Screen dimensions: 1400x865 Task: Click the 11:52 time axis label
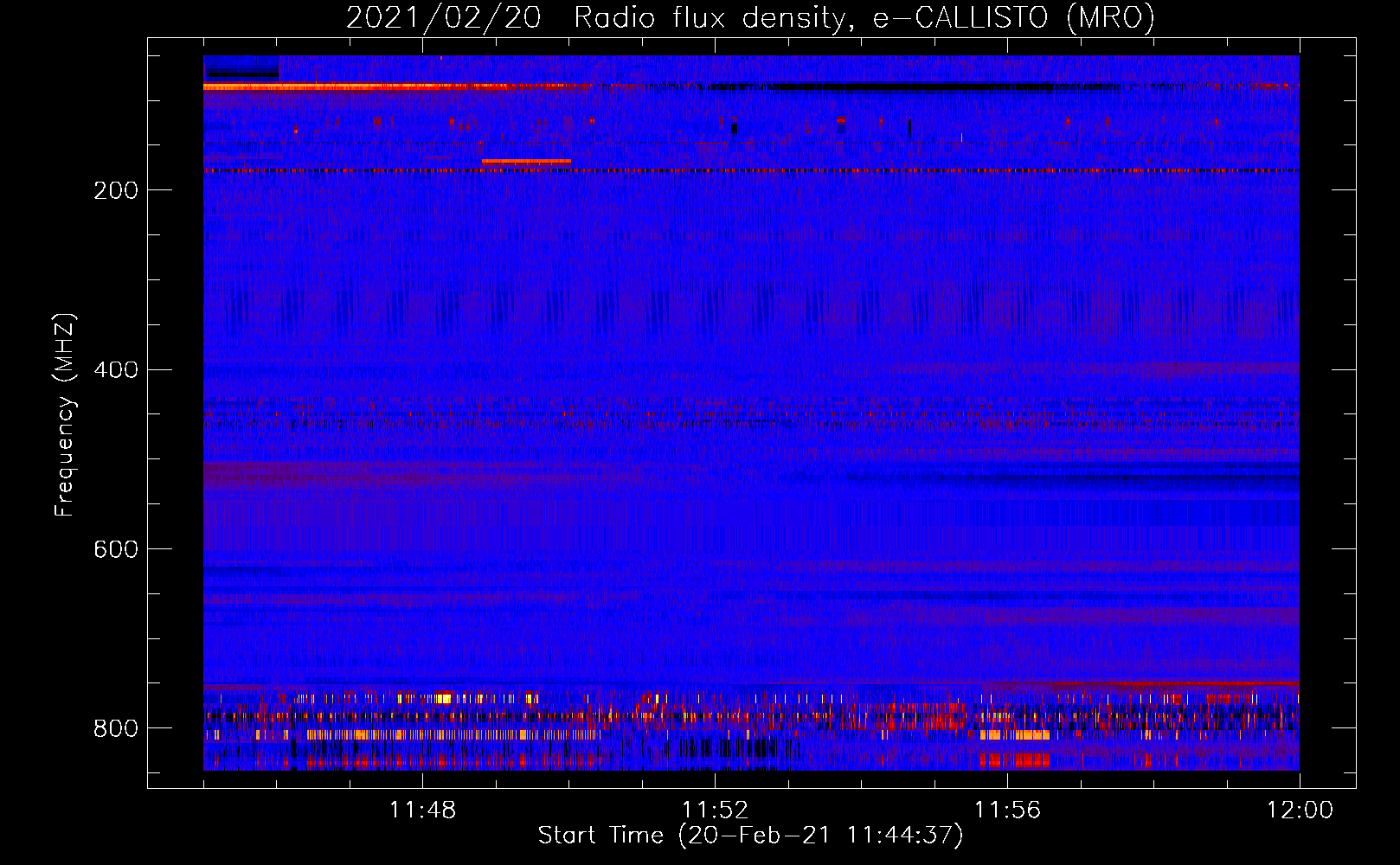[715, 811]
